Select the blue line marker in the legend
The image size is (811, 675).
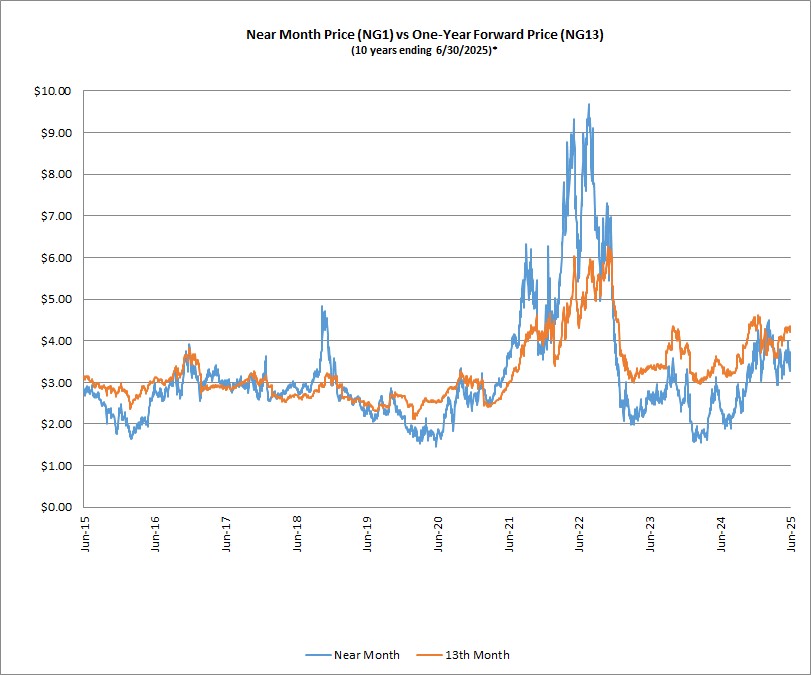(x=318, y=655)
